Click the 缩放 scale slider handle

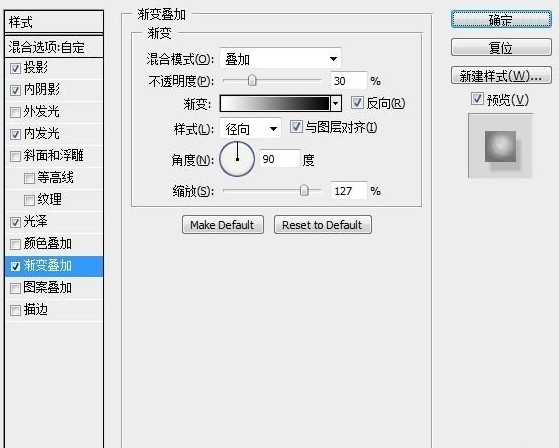pos(304,191)
